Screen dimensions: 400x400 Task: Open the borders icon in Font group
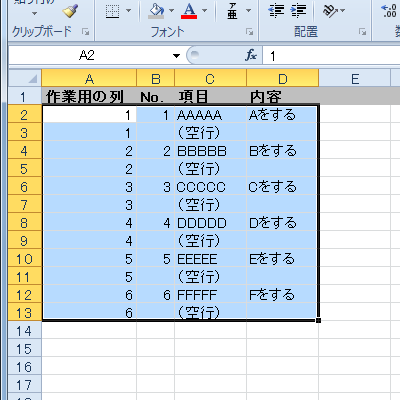pyautogui.click(x=112, y=11)
